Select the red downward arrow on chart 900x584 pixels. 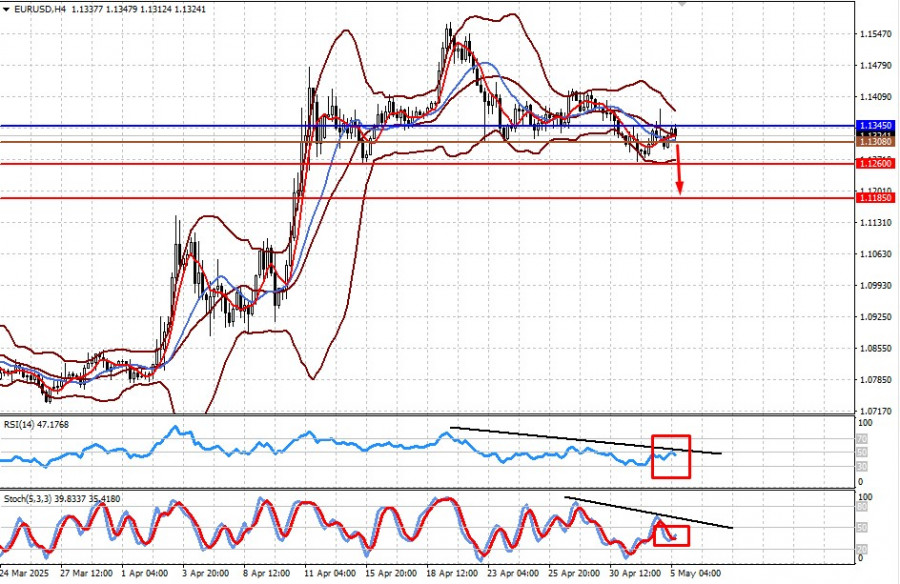pos(679,170)
